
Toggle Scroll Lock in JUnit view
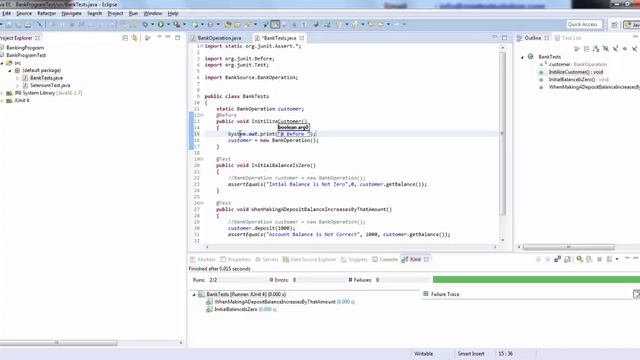567,259
